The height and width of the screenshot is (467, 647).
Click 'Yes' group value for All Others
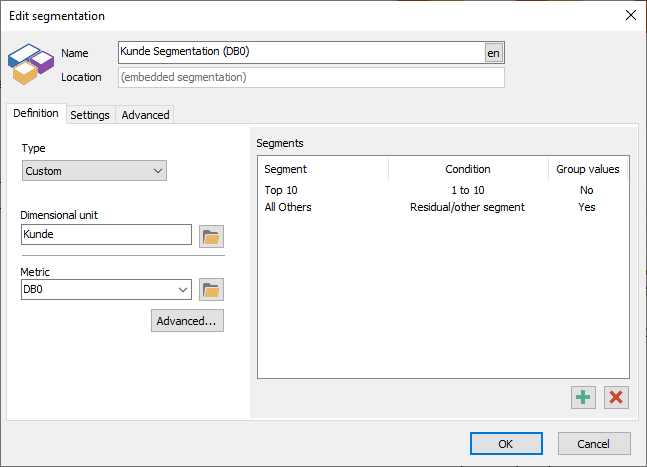(587, 207)
